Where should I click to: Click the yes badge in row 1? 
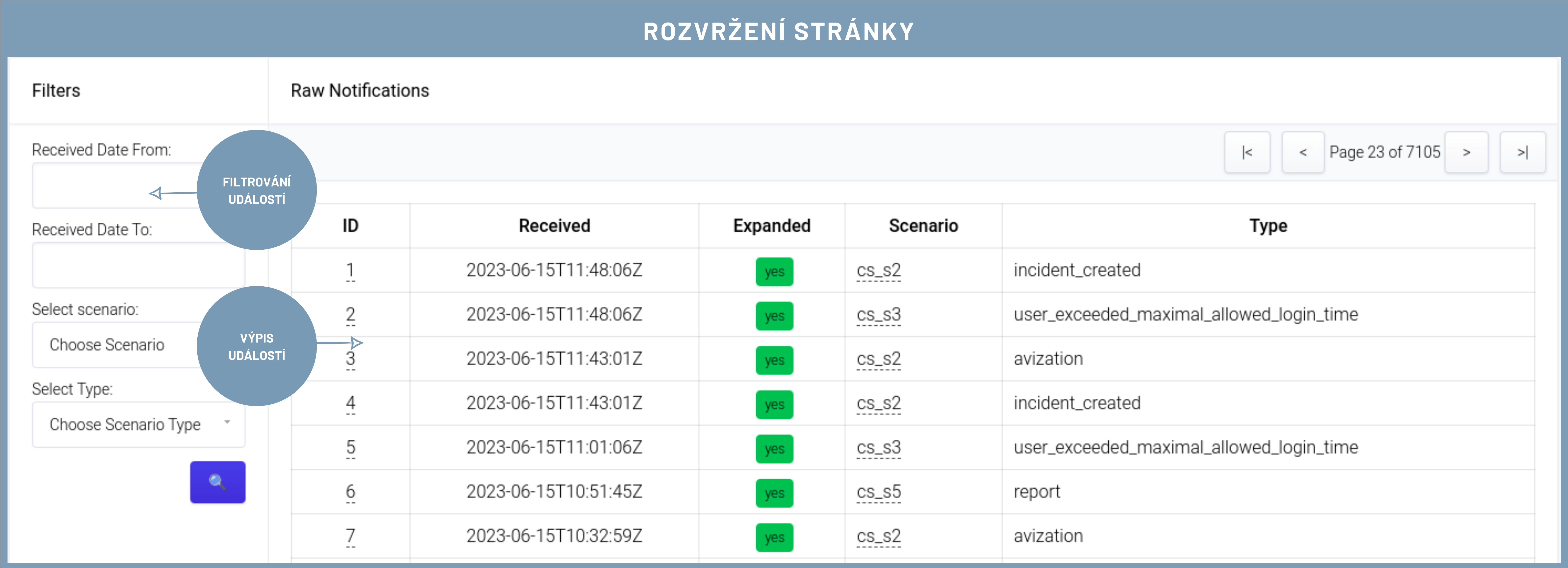[x=774, y=272]
